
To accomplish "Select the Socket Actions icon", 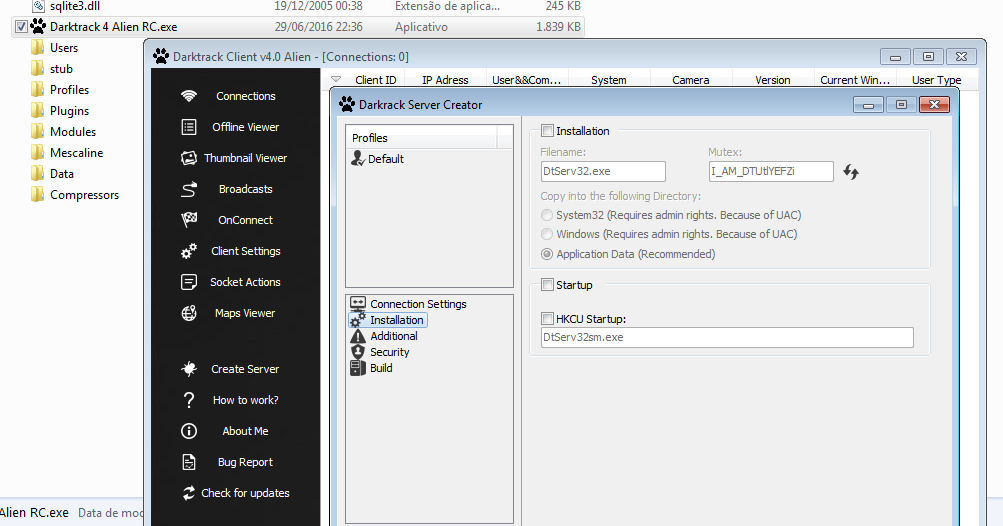I will pos(189,282).
